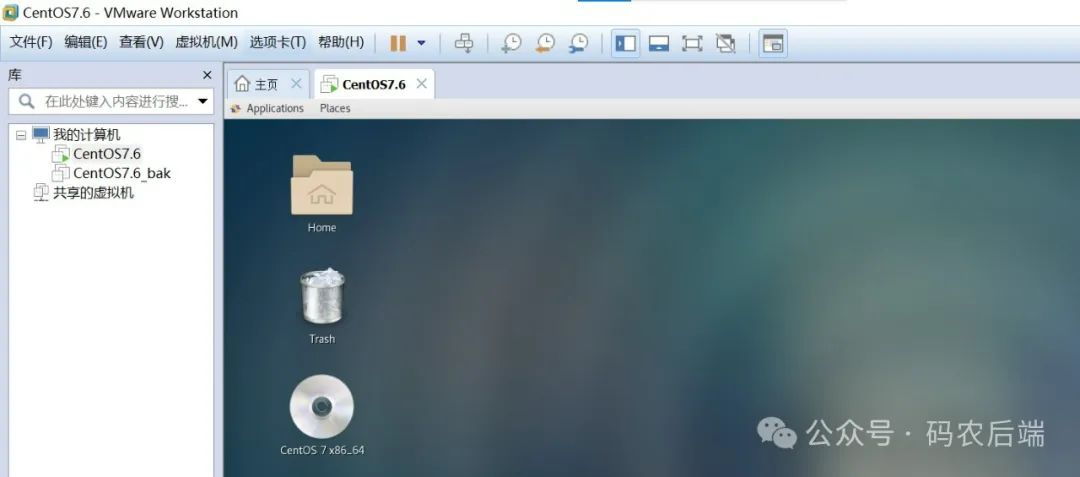Close the 库 library panel

pos(207,75)
